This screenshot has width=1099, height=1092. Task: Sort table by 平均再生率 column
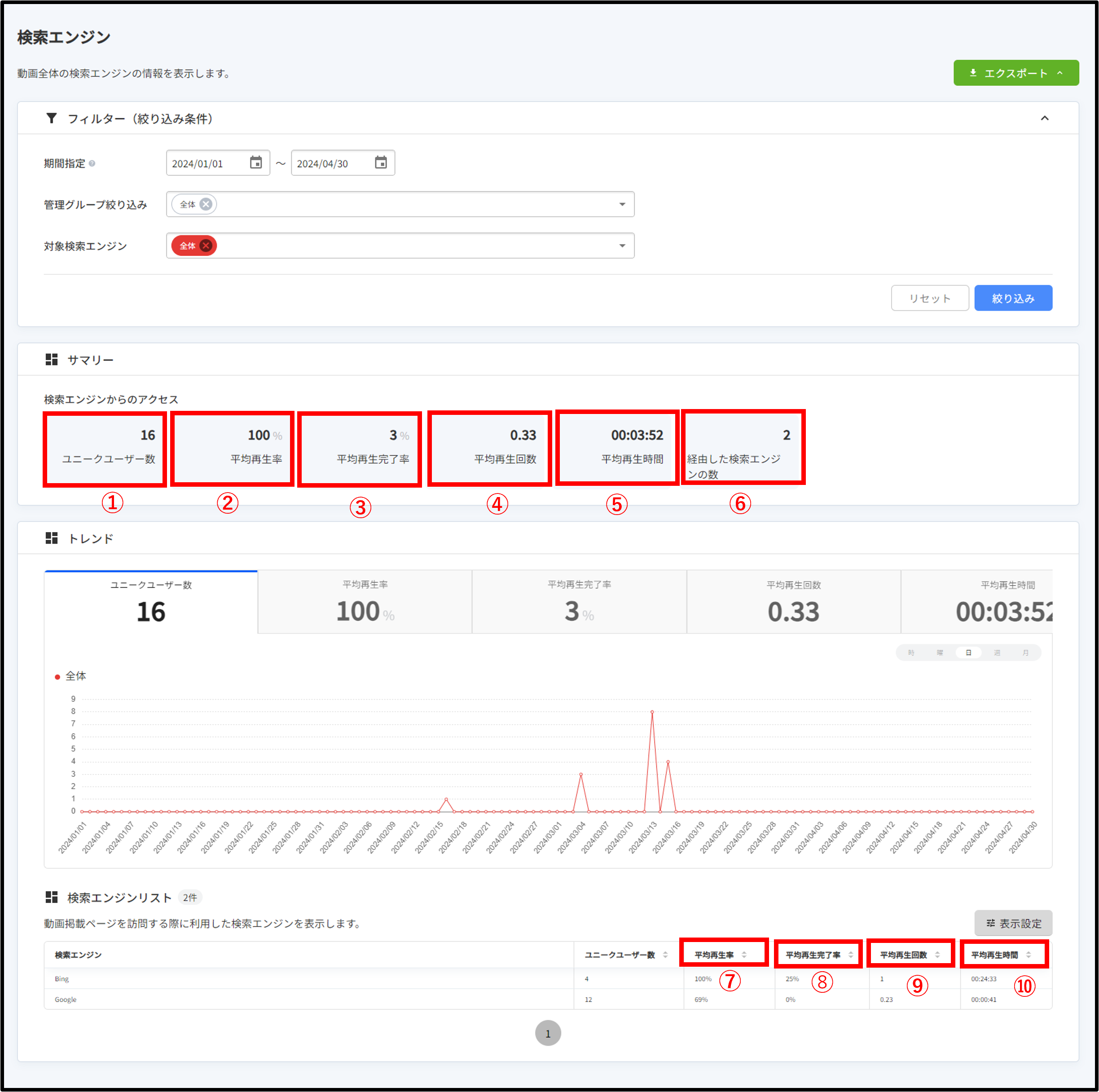pos(744,955)
